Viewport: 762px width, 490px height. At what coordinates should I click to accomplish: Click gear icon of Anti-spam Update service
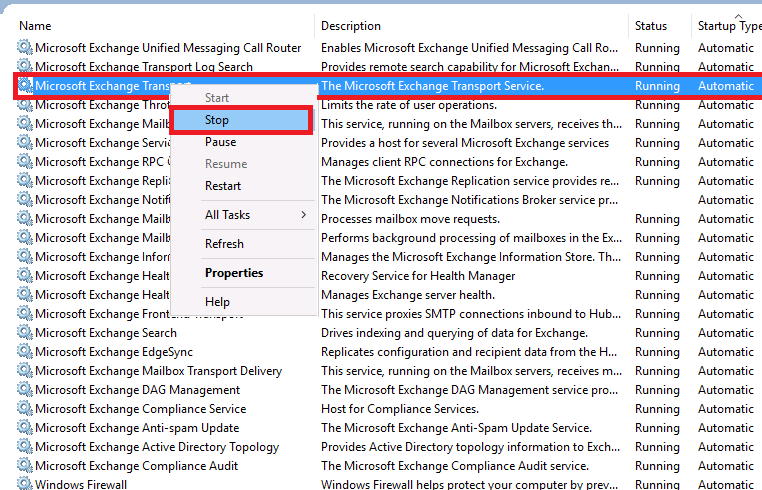(24, 428)
